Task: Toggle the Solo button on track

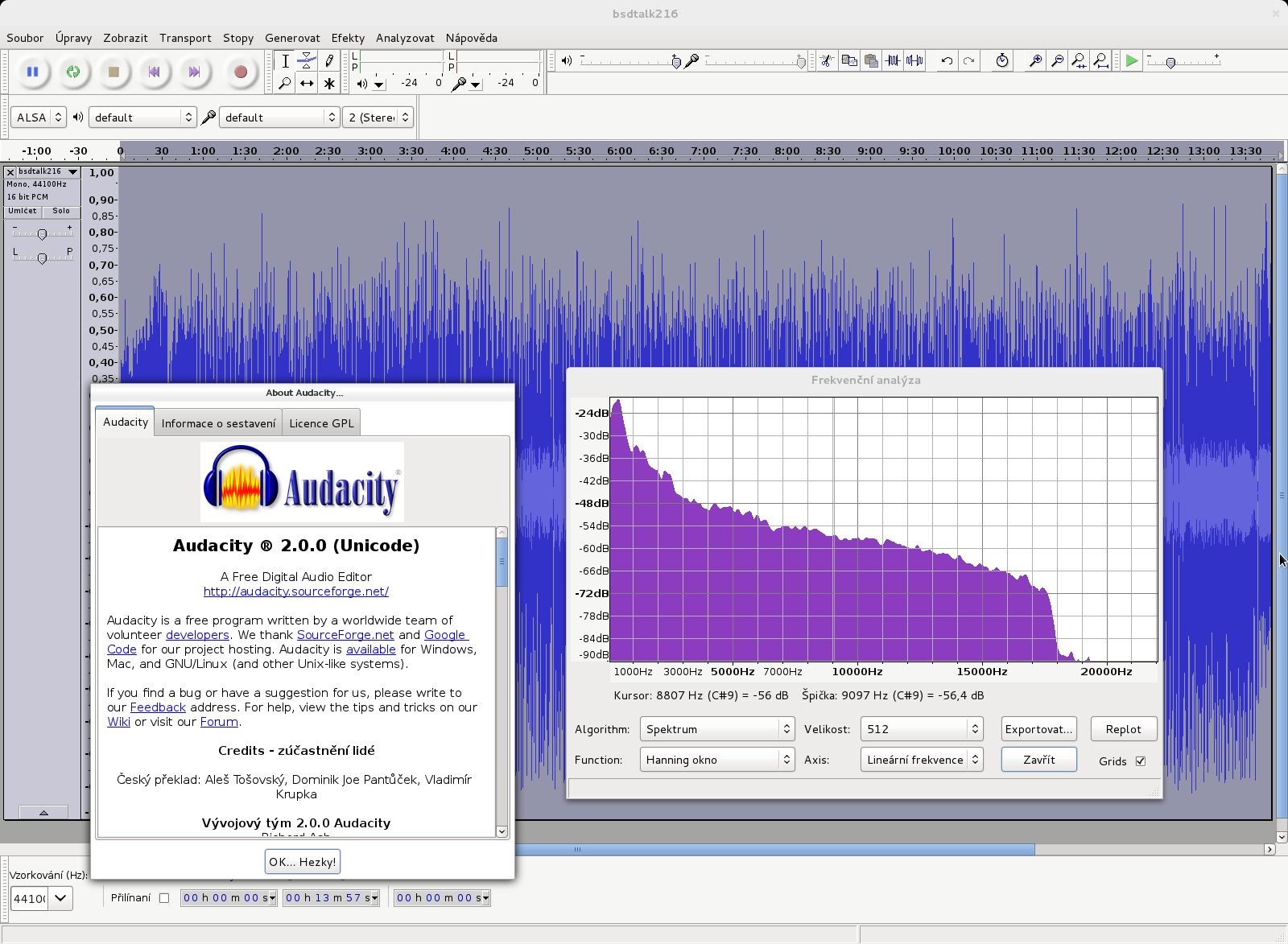Action: click(x=61, y=212)
